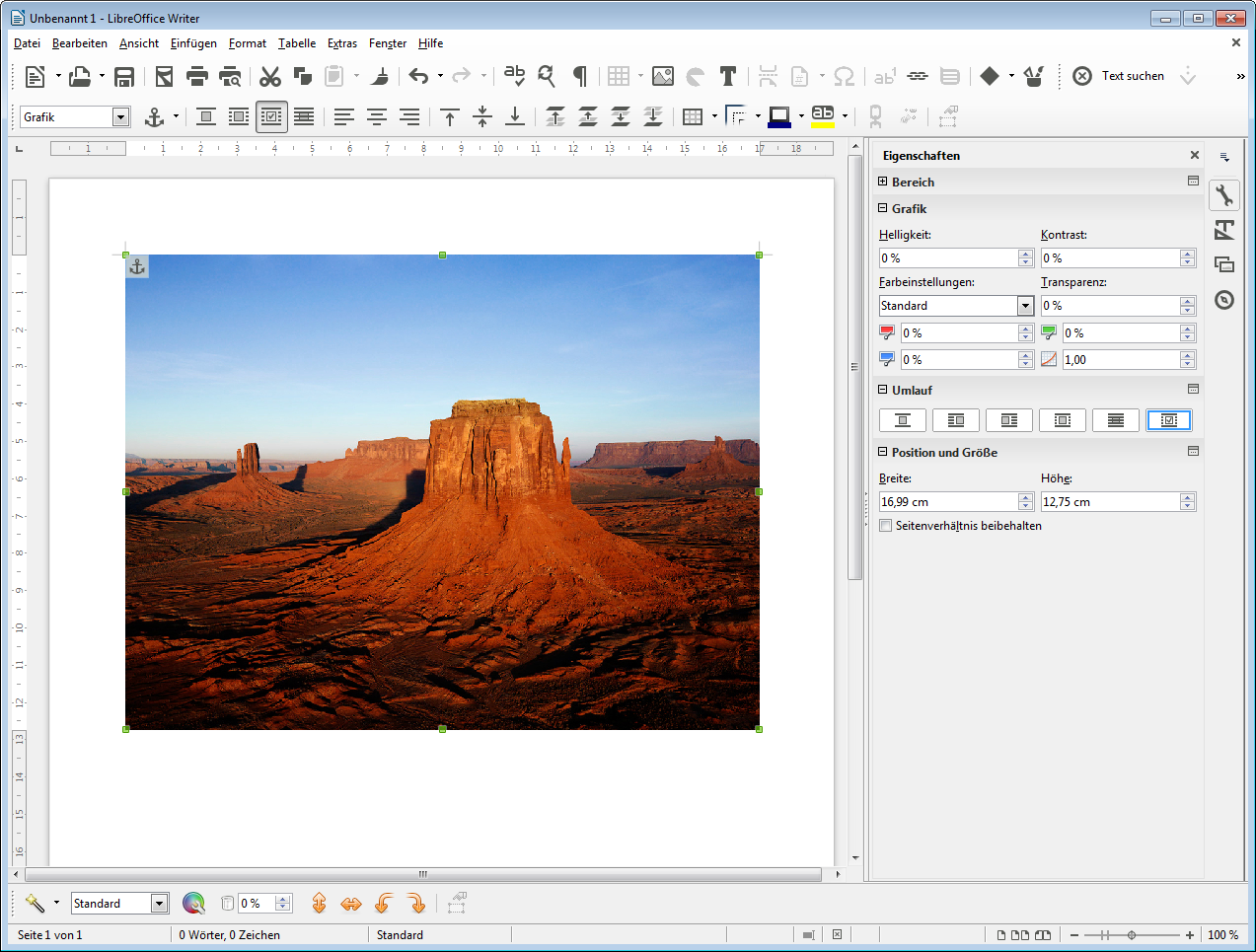The image size is (1256, 952).
Task: Click the Text suchen button
Action: [1132, 76]
